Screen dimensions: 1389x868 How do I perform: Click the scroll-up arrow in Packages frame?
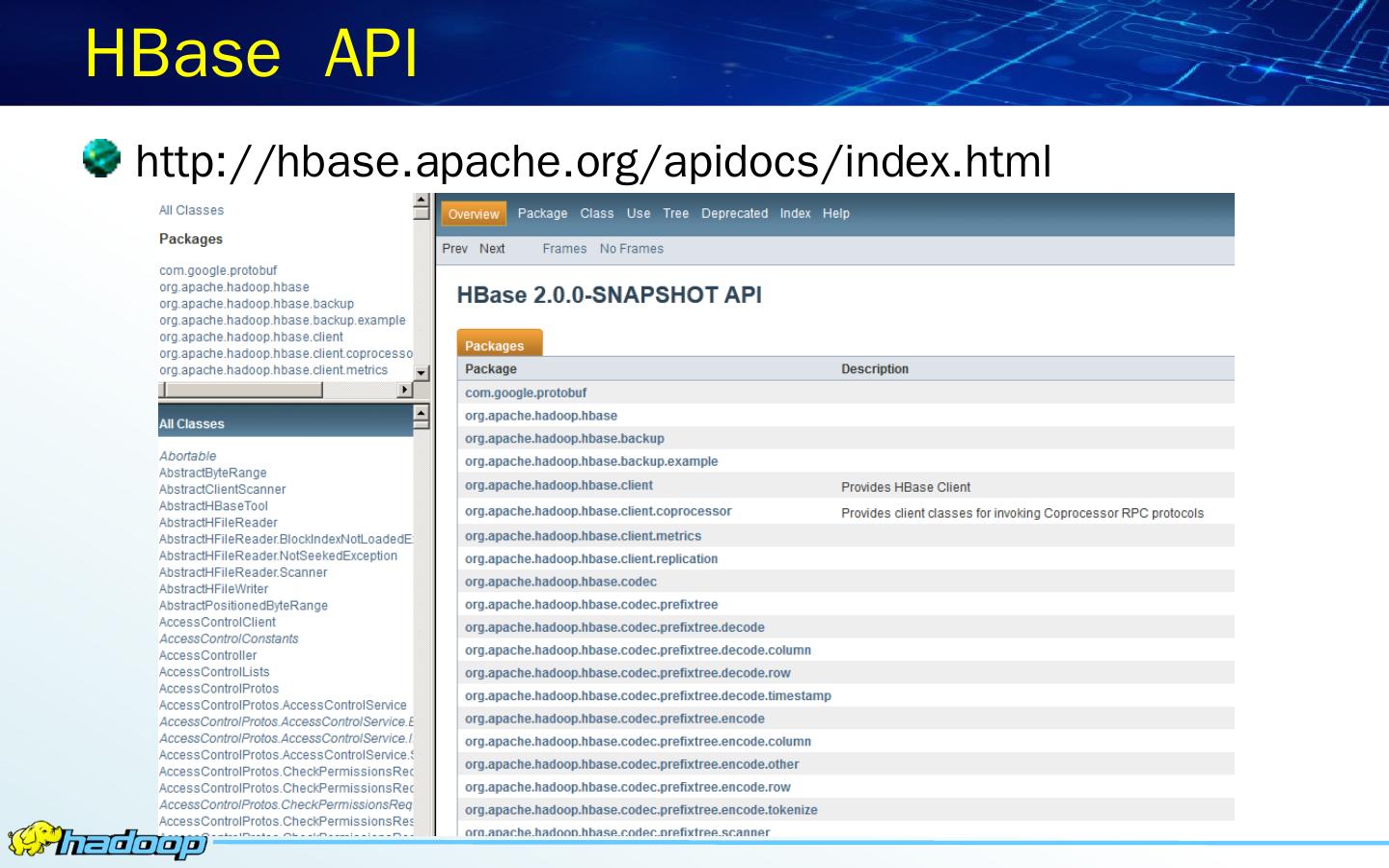tap(421, 201)
